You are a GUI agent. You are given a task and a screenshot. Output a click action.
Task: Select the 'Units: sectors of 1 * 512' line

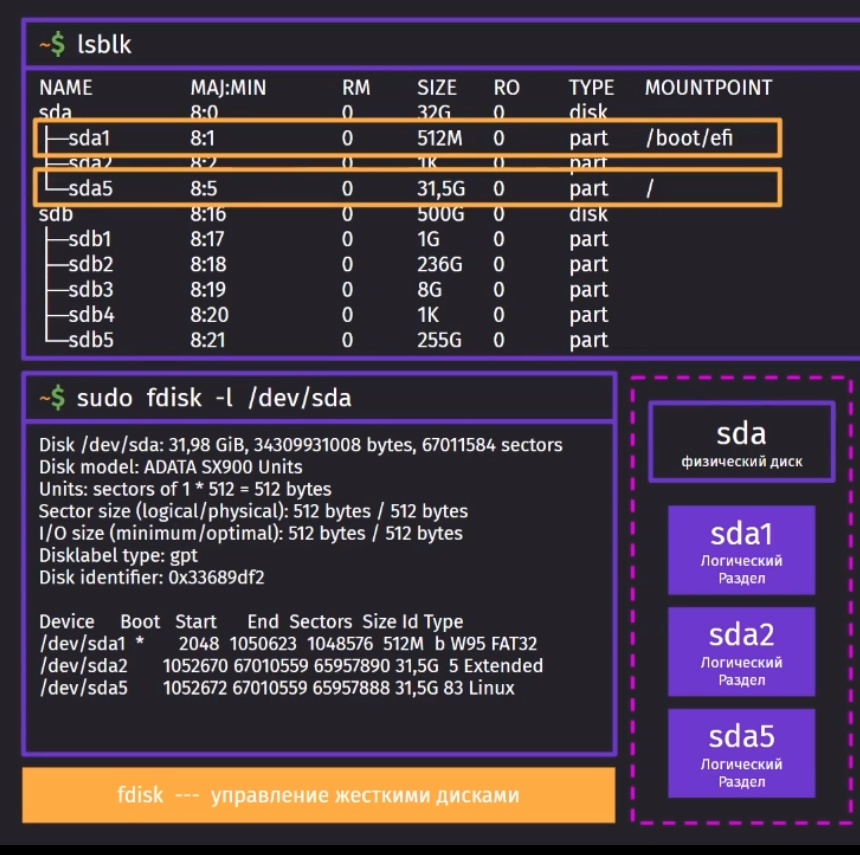click(185, 489)
